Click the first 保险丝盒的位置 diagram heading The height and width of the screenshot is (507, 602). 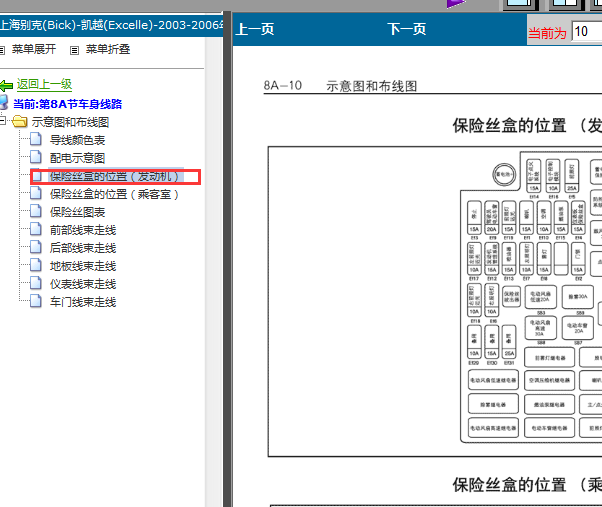point(527,126)
